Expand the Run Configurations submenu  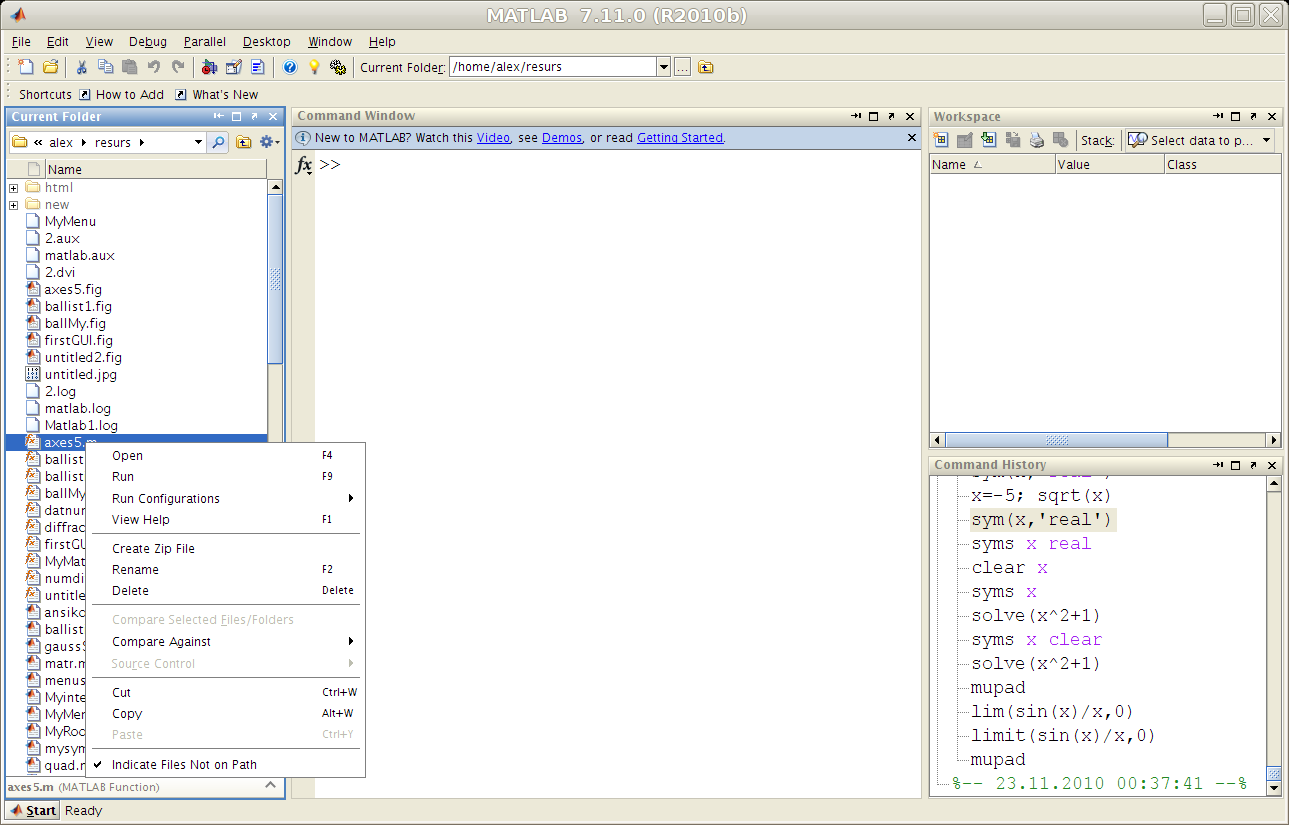click(350, 498)
